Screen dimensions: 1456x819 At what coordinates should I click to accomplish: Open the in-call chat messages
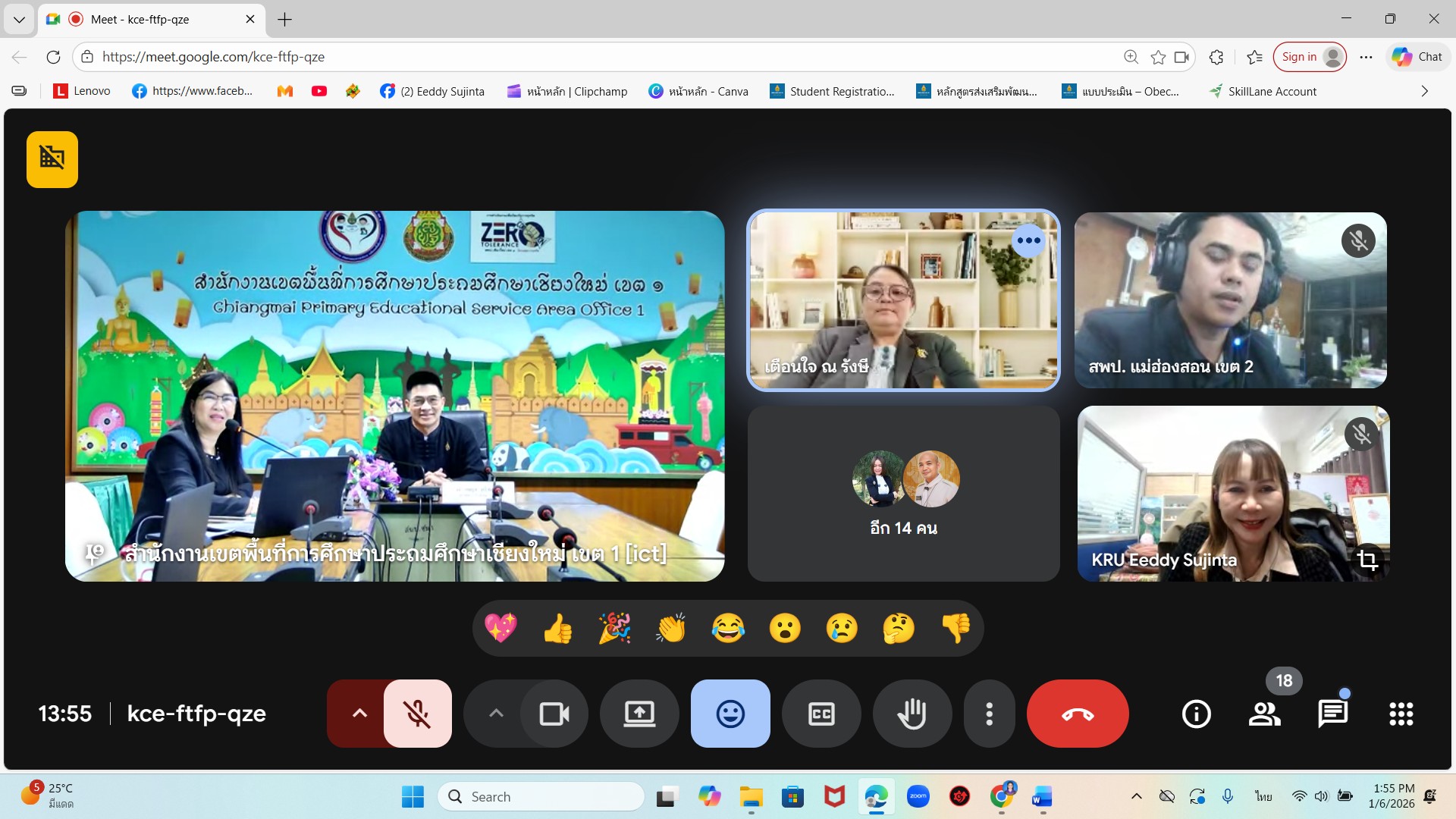coord(1332,714)
